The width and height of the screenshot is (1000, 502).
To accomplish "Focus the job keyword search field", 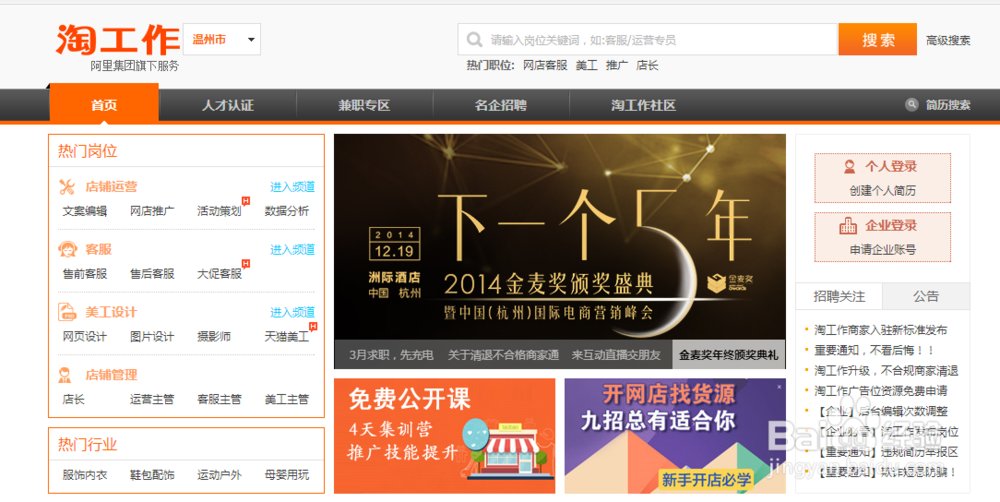I will click(648, 40).
